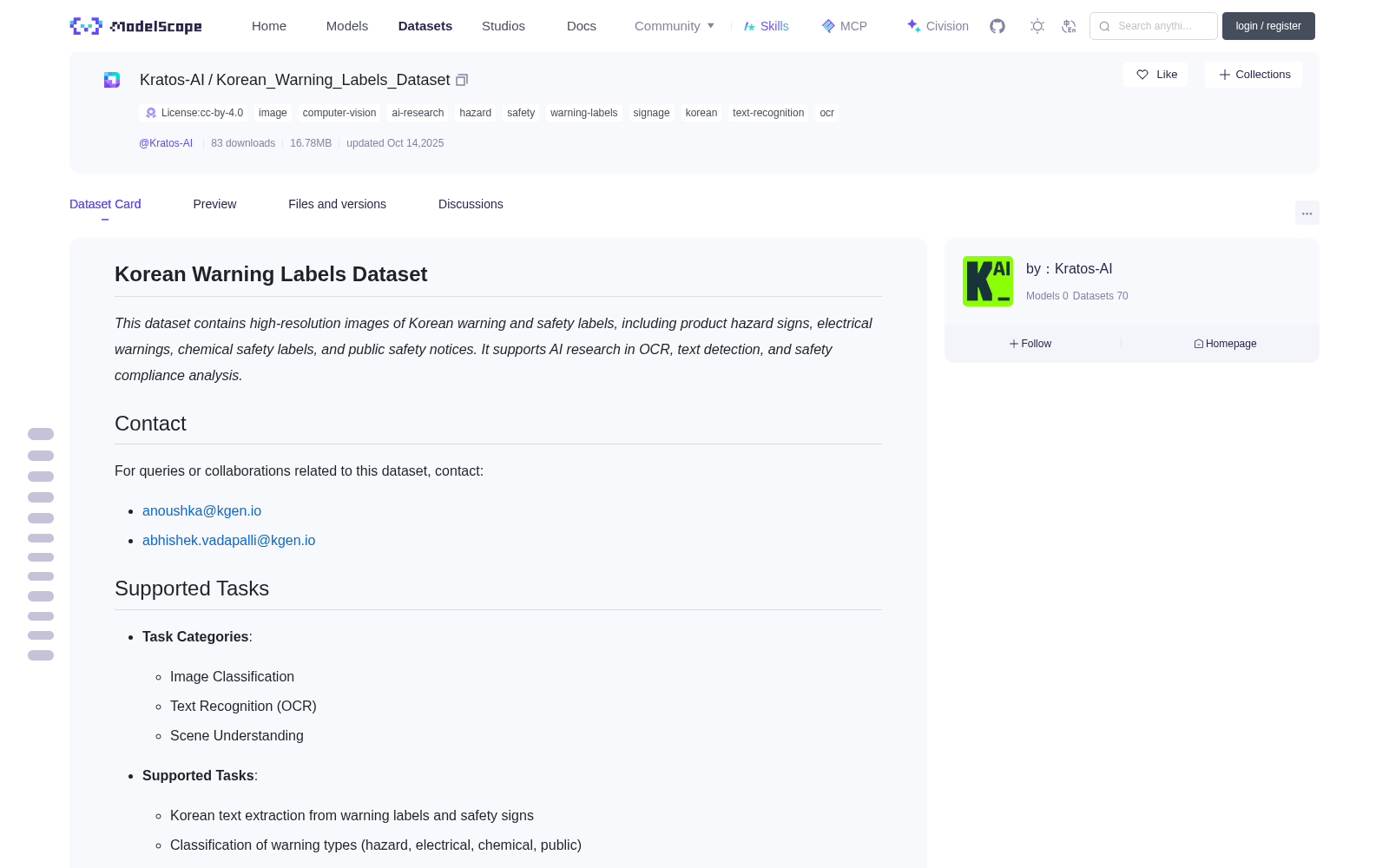Select the Datasets nav item
Image resolution: width=1389 pixels, height=868 pixels.
click(x=425, y=26)
